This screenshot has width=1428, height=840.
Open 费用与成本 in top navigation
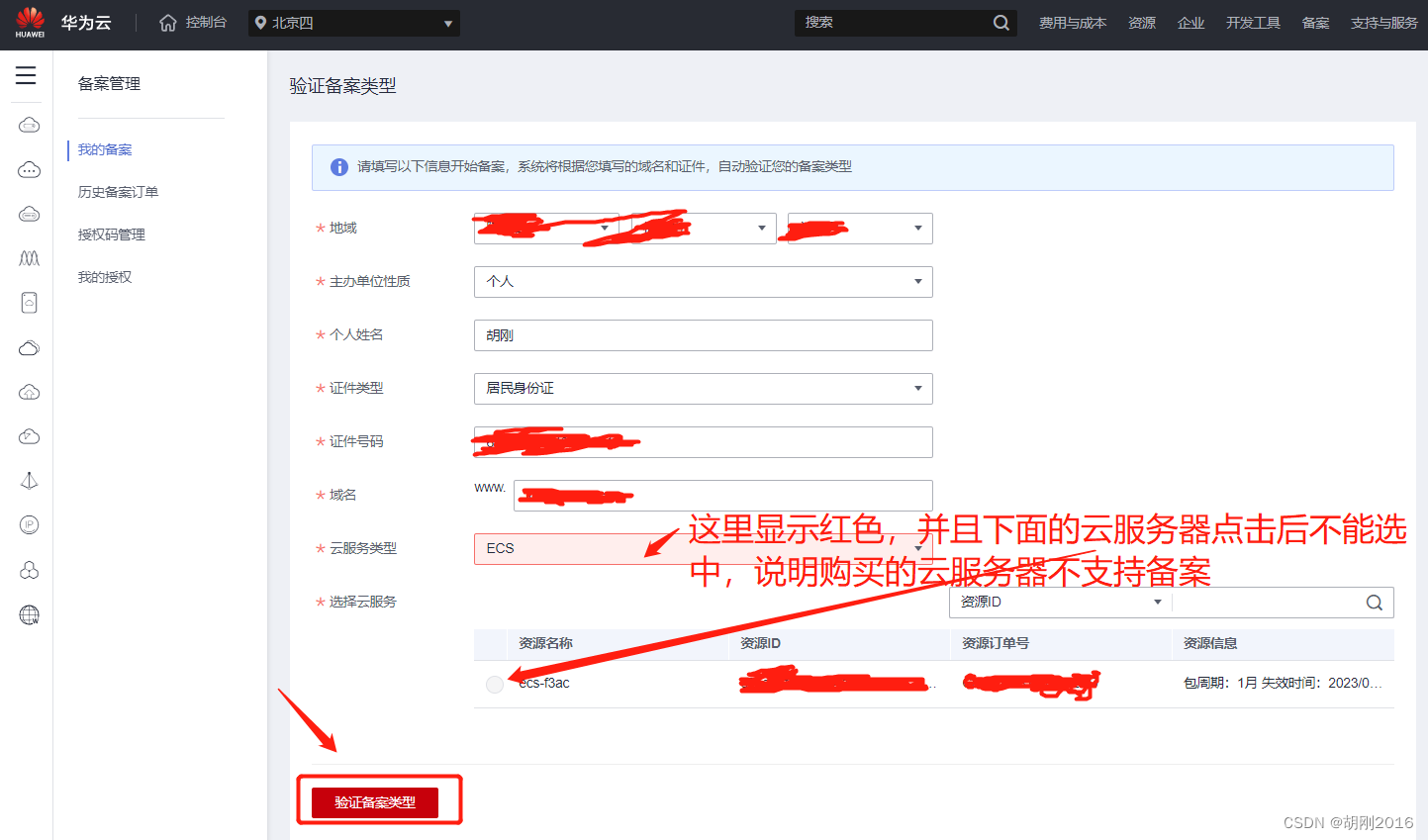tap(1073, 23)
